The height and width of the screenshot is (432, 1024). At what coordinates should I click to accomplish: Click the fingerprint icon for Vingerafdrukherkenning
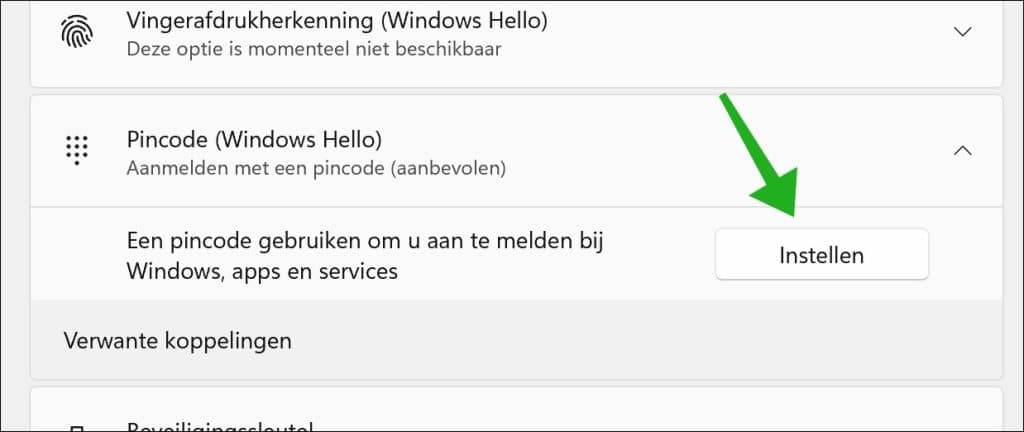tap(76, 31)
